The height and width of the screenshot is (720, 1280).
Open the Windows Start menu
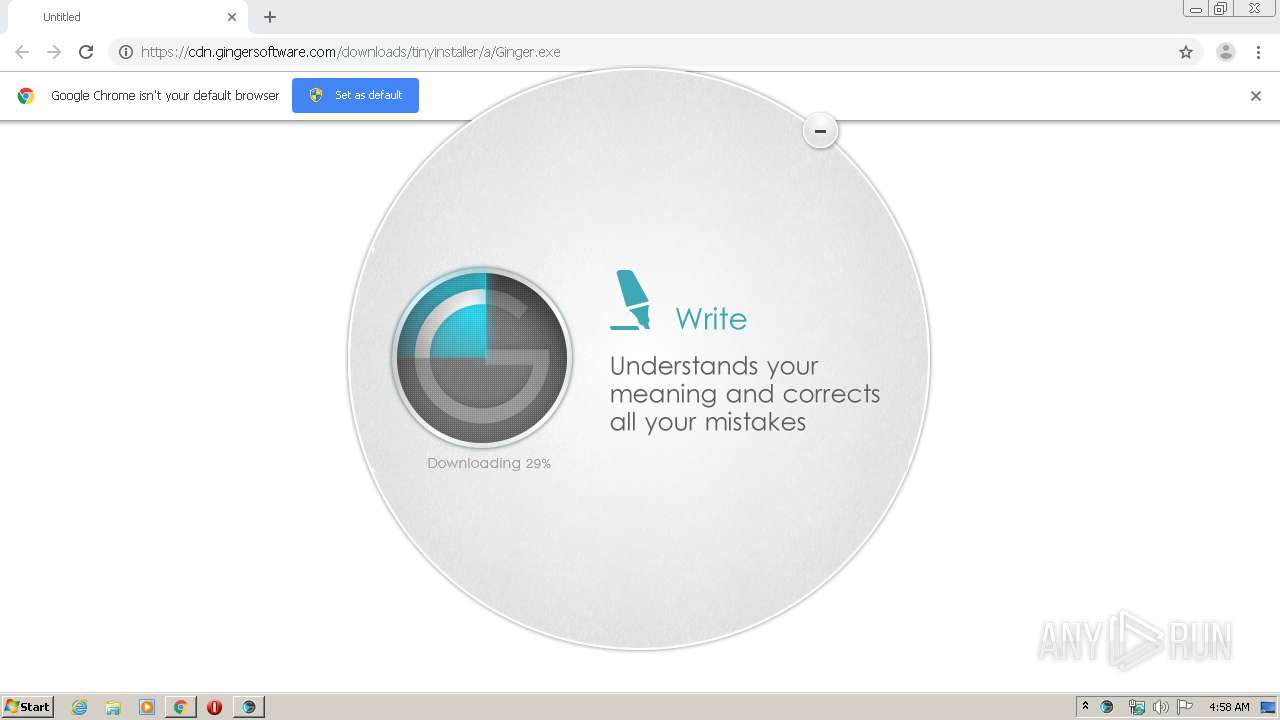[x=28, y=706]
